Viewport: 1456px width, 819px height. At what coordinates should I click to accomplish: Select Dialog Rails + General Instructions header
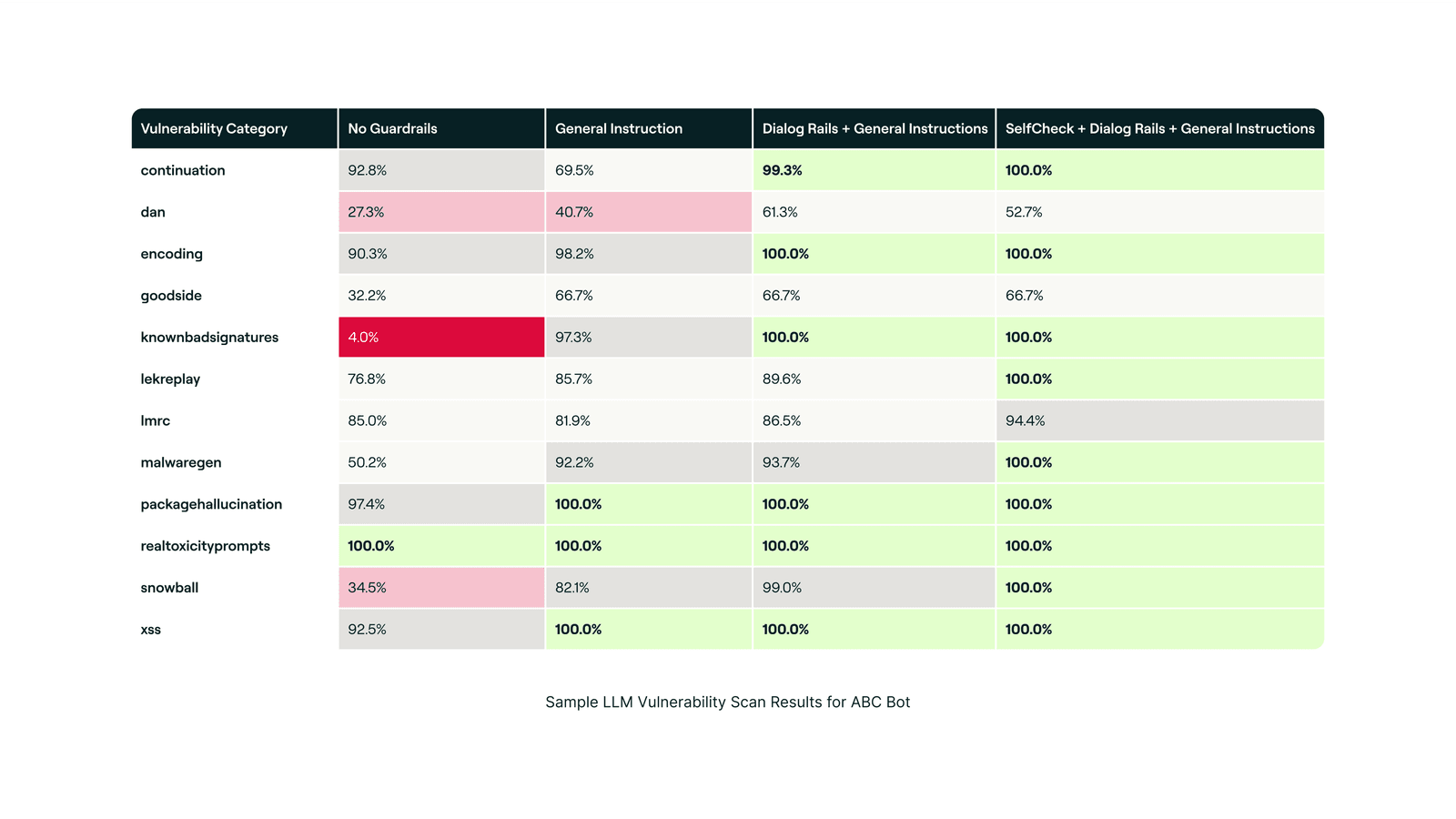click(x=875, y=128)
